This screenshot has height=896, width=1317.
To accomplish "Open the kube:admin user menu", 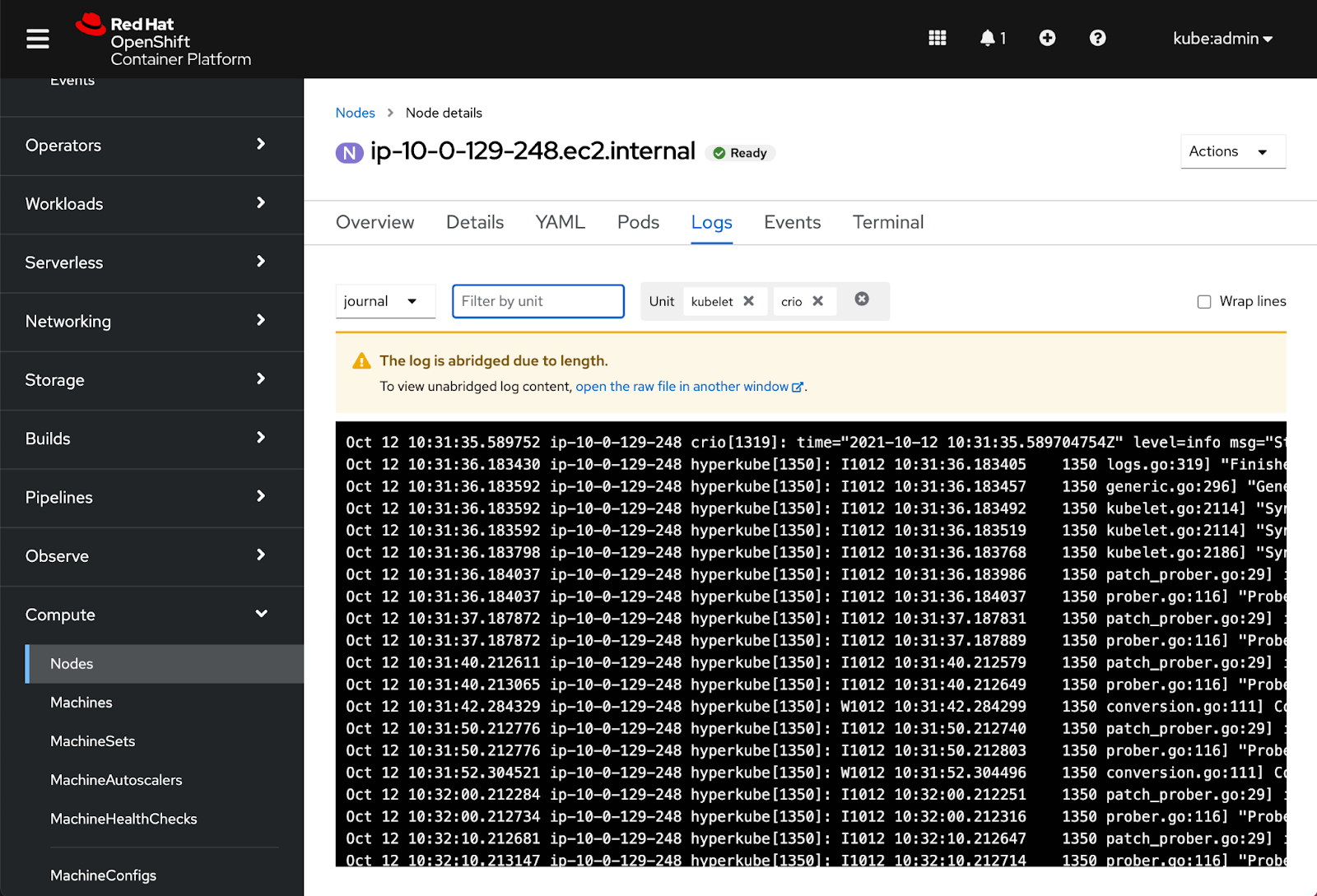I will 1222,39.
